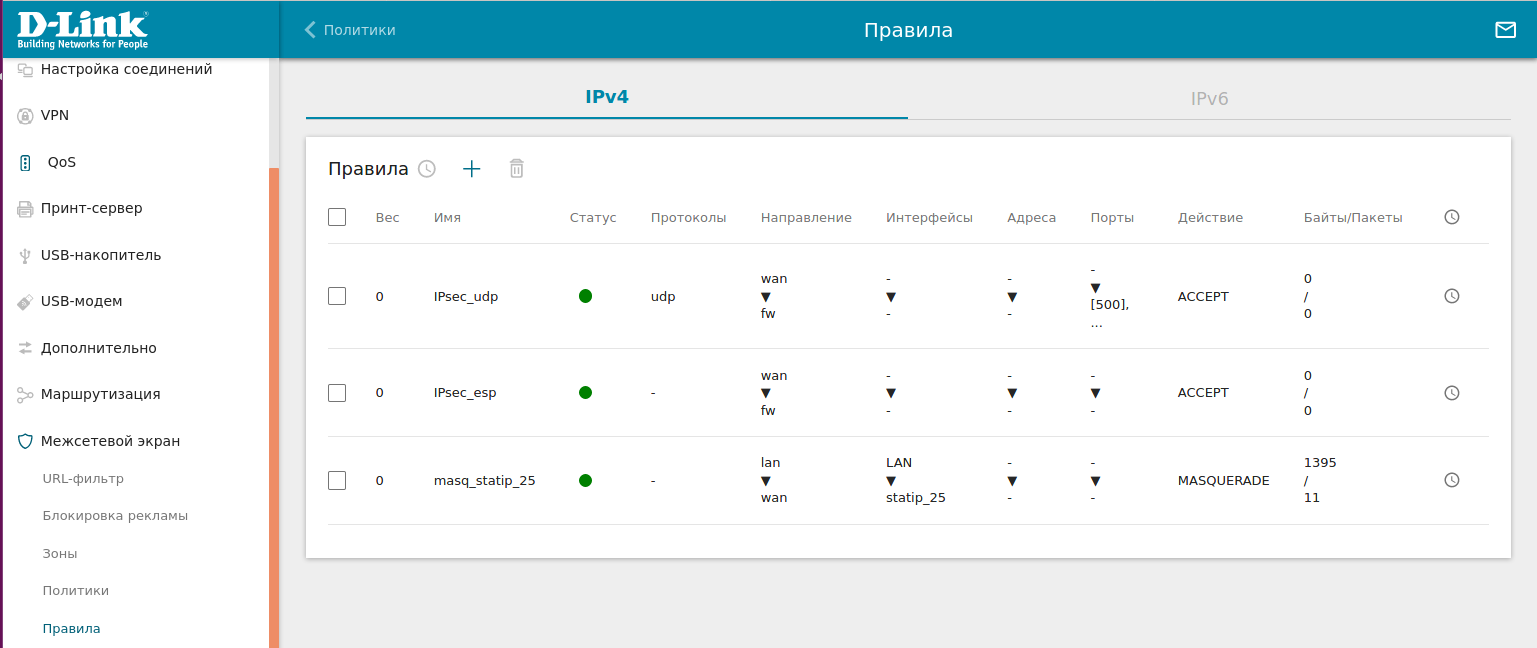Go back to Политики via header link
Viewport: 1537px width, 648px height.
[x=351, y=30]
